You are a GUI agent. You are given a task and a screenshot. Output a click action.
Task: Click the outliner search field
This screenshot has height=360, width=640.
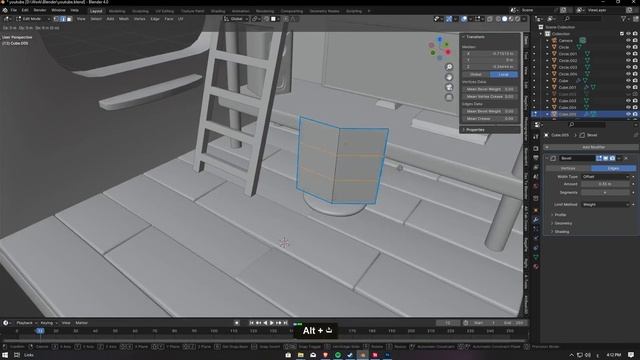[x=583, y=19]
